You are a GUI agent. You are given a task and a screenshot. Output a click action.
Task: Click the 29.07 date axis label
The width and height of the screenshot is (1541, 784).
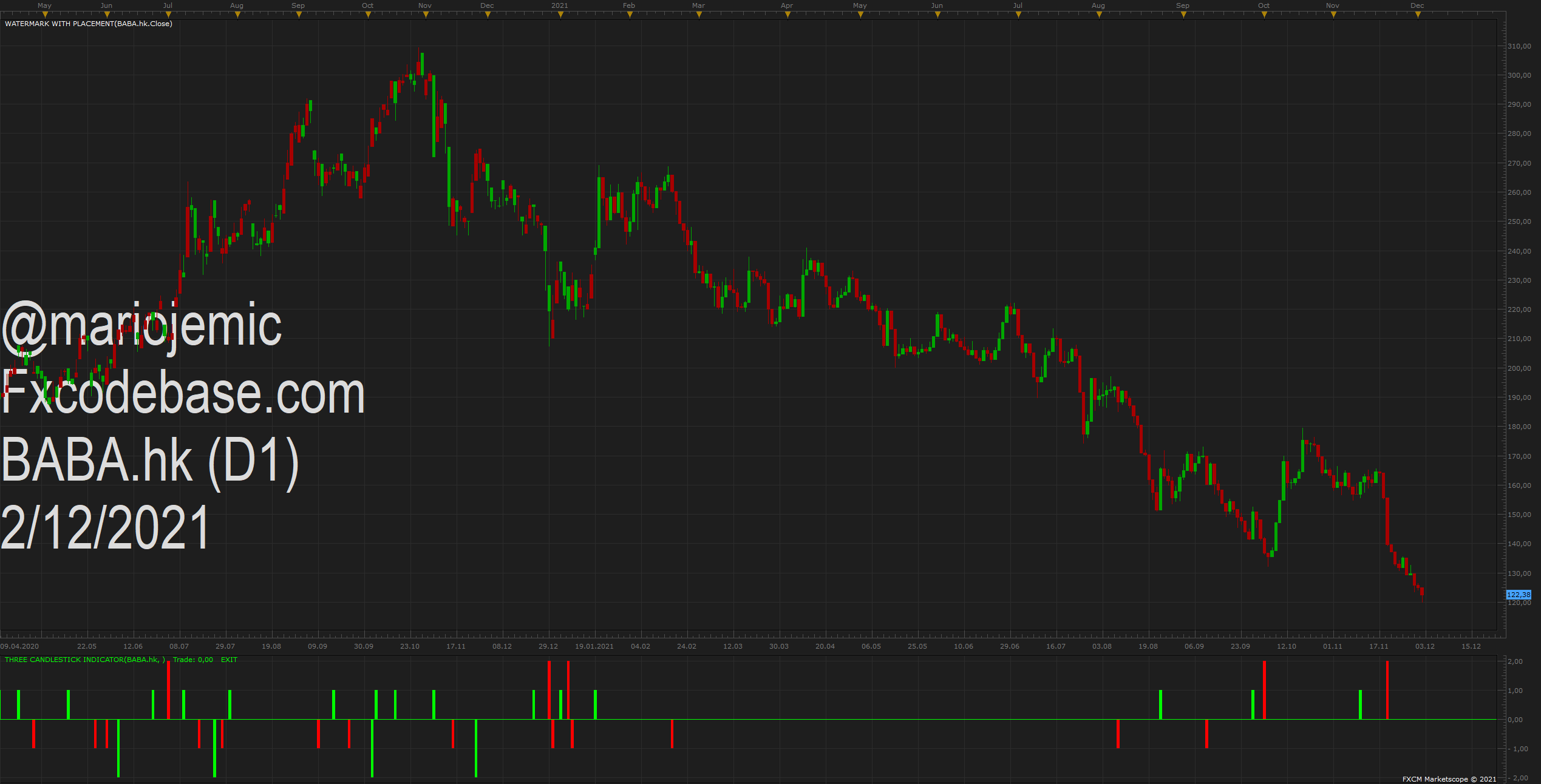click(x=225, y=646)
